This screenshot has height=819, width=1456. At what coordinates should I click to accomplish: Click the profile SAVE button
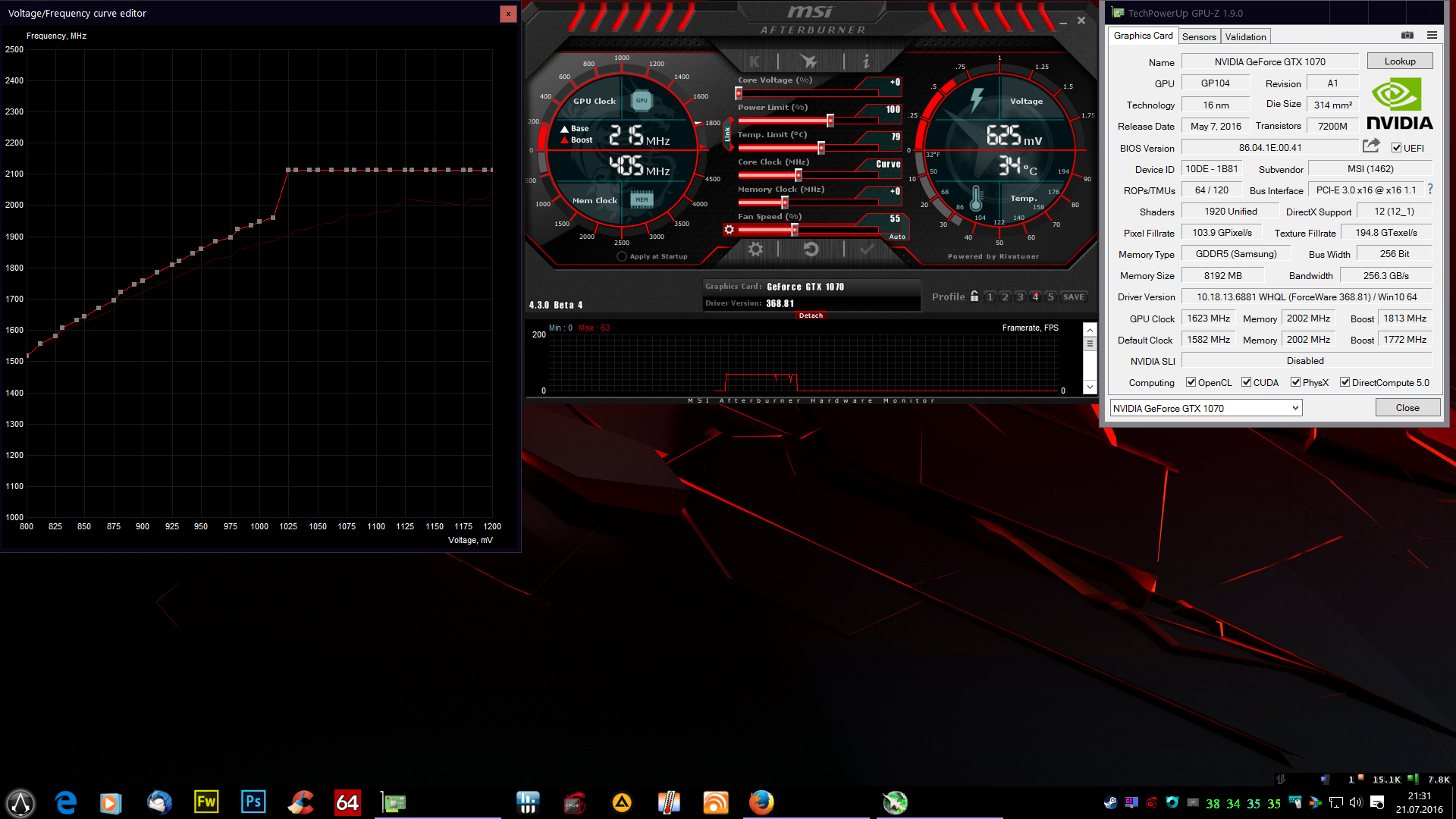click(1073, 297)
